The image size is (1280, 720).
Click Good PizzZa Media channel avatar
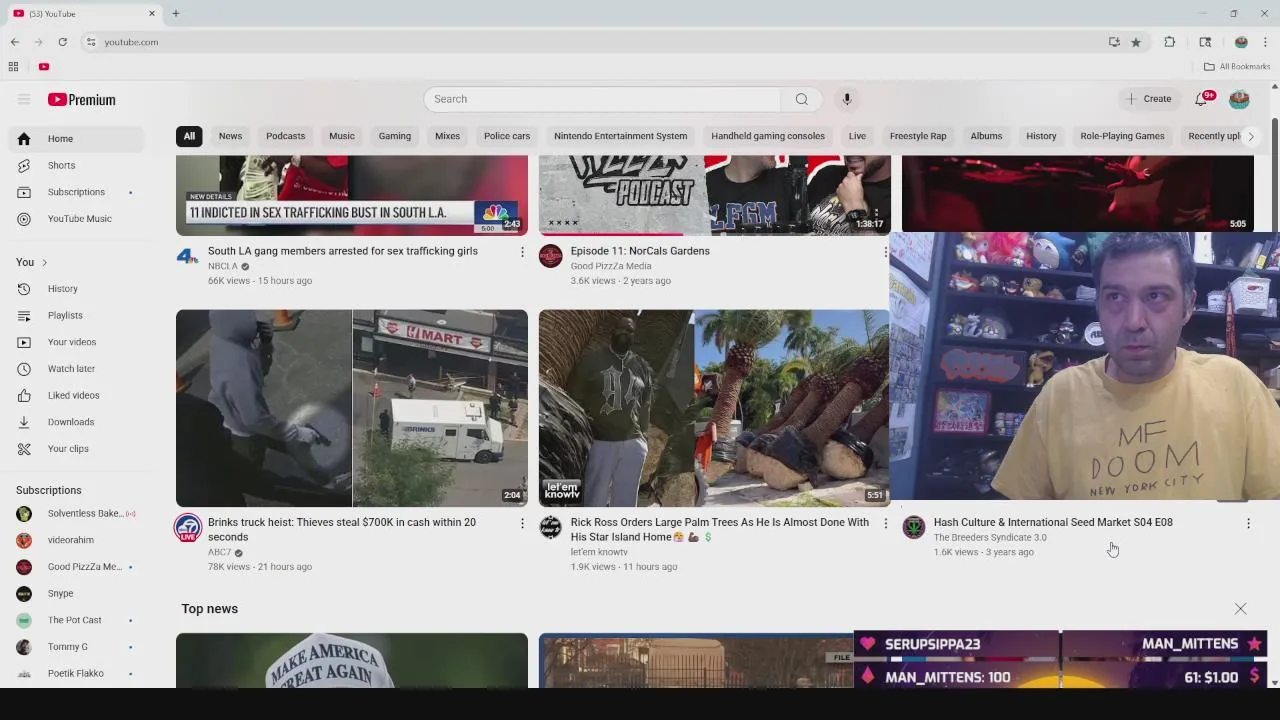551,256
